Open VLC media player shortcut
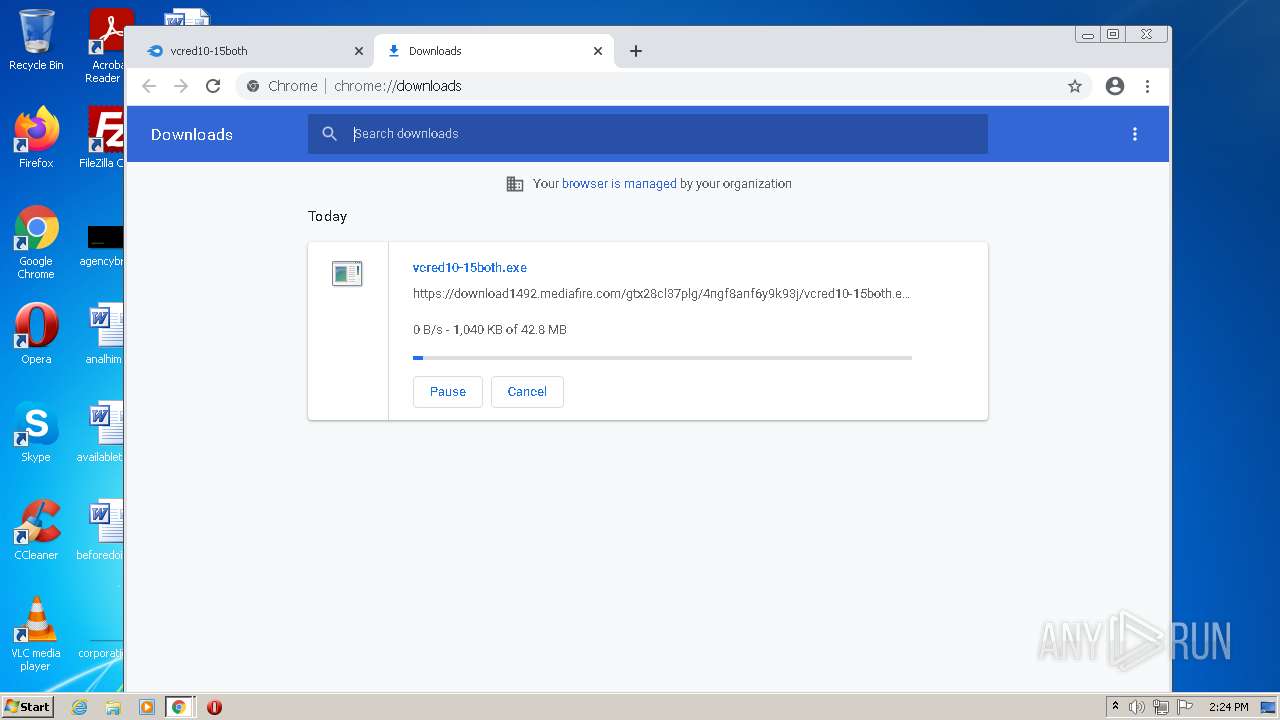The image size is (1280, 720). point(36,634)
